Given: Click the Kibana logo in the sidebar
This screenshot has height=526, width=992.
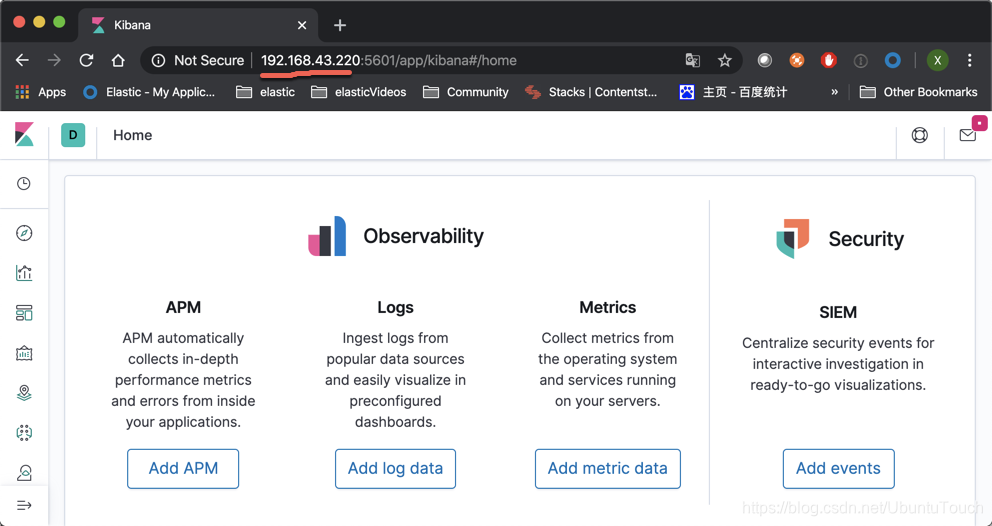Looking at the screenshot, I should pyautogui.click(x=24, y=135).
